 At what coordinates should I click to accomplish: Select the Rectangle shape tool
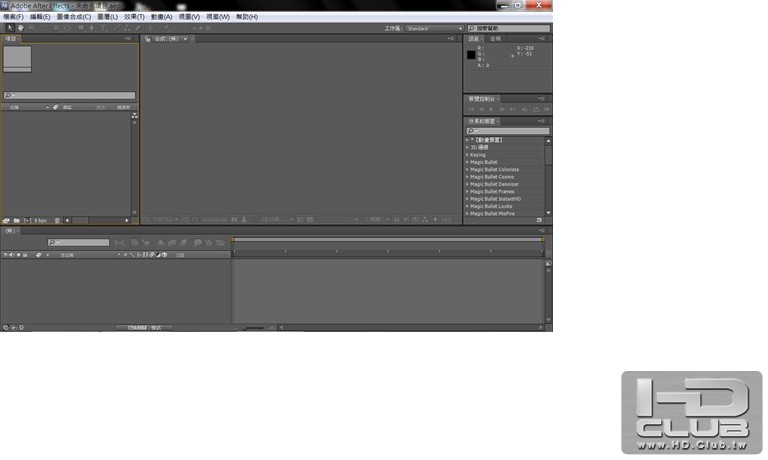[81, 28]
